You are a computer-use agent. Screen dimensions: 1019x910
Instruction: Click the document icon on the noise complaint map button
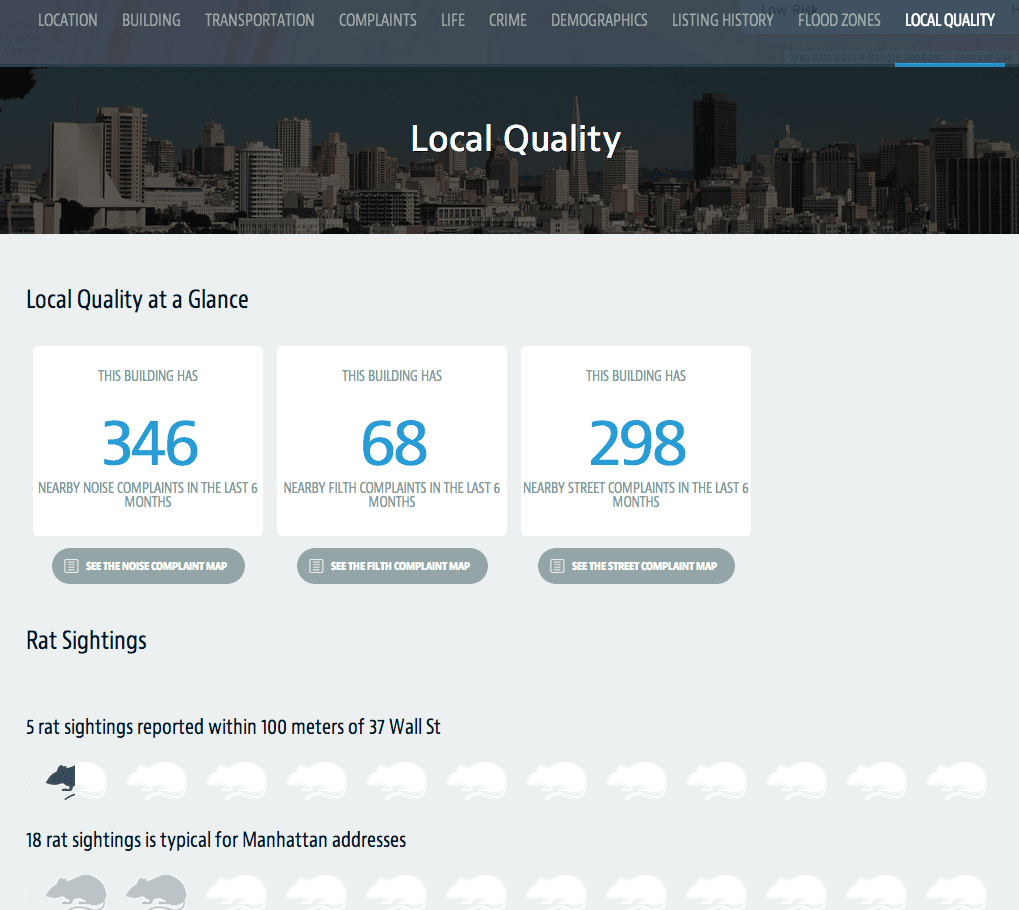70,565
